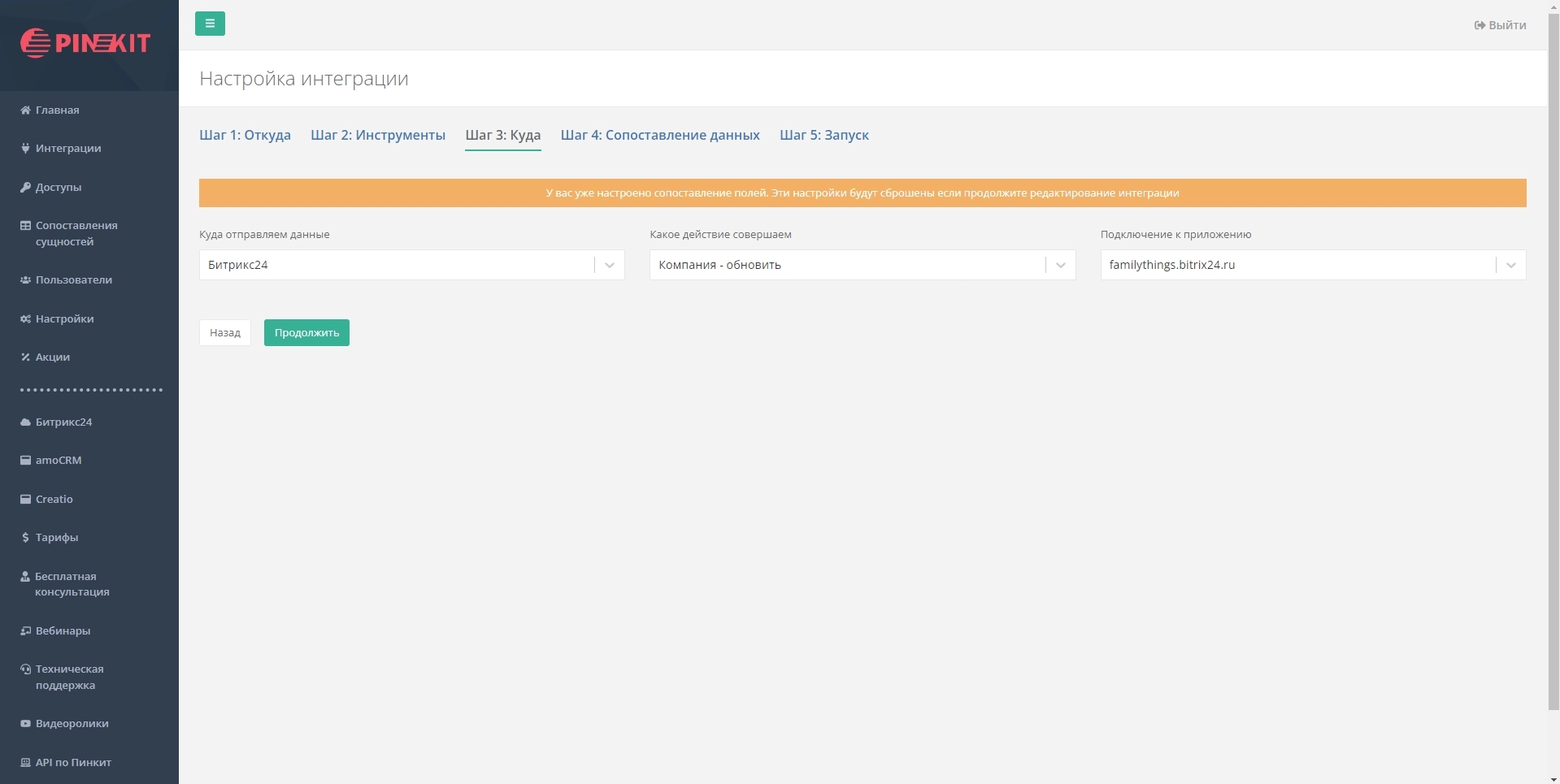Expand the Куда отправляем данные dropdown
This screenshot has width=1560, height=784.
(x=411, y=265)
